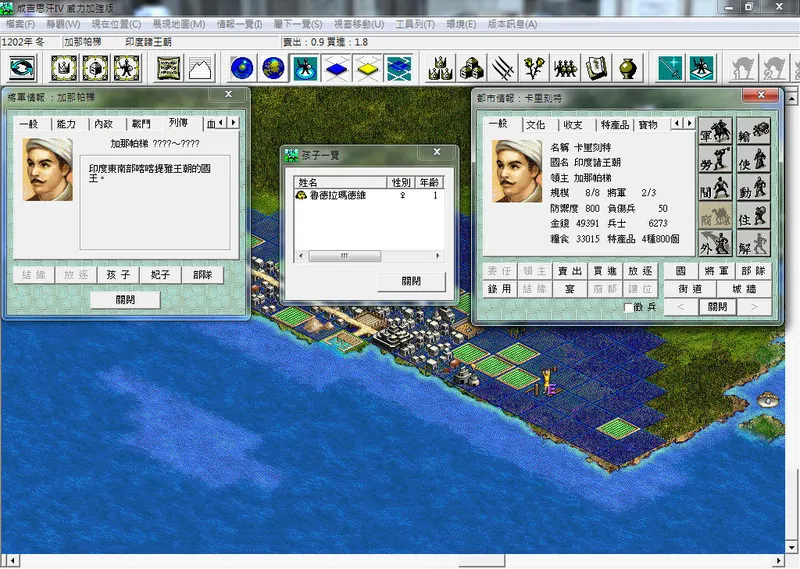Click left tab-scroll arrow in general info window
Viewport: 800px width, 569px height.
(x=221, y=122)
